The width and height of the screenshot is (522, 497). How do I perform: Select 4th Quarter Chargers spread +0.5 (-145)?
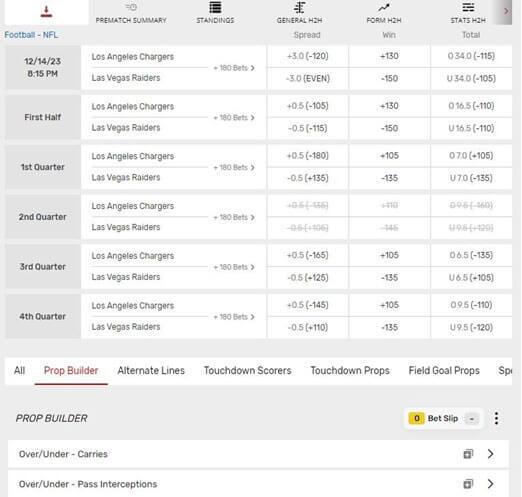(308, 305)
